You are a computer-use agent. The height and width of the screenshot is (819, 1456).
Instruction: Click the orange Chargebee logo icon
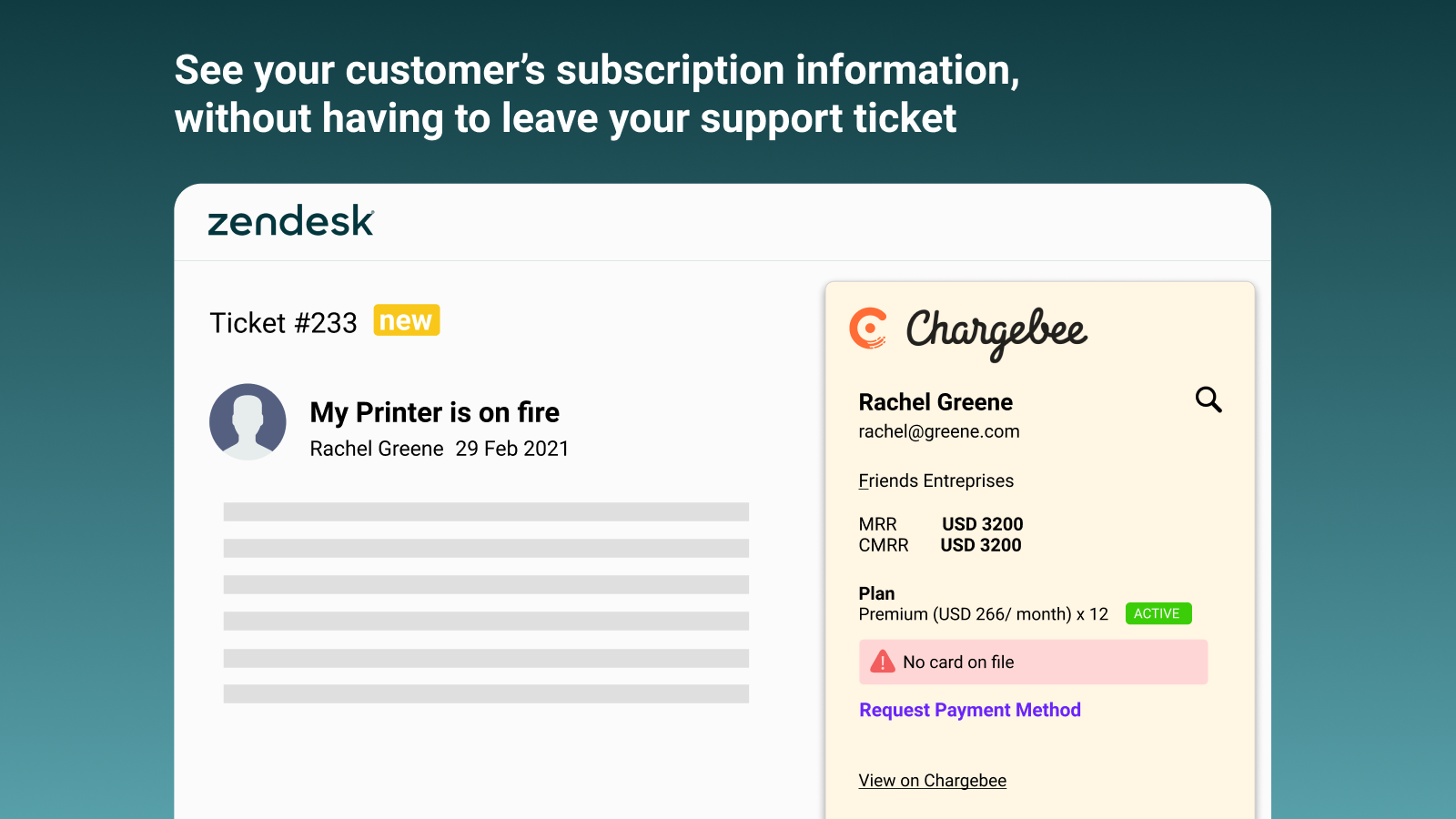868,329
